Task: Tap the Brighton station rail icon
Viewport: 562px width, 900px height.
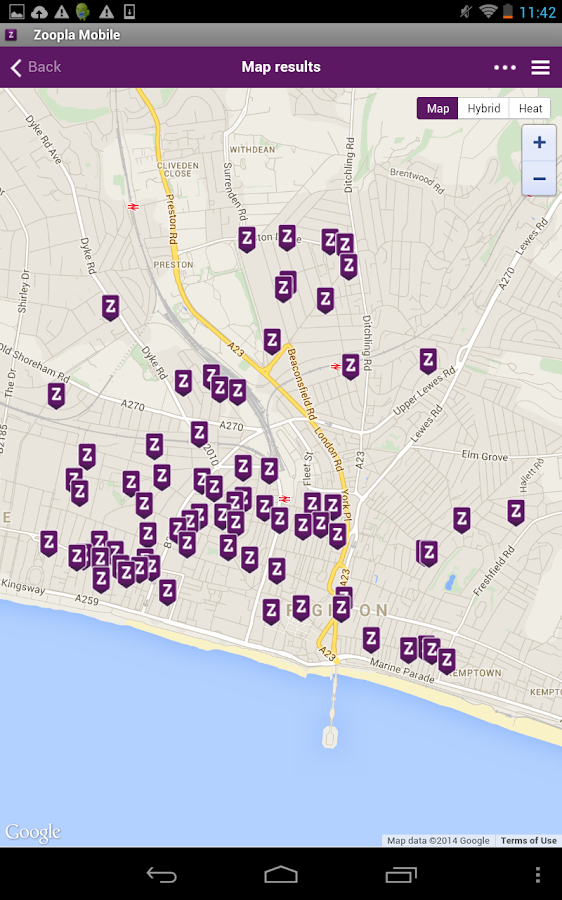Action: 284,499
